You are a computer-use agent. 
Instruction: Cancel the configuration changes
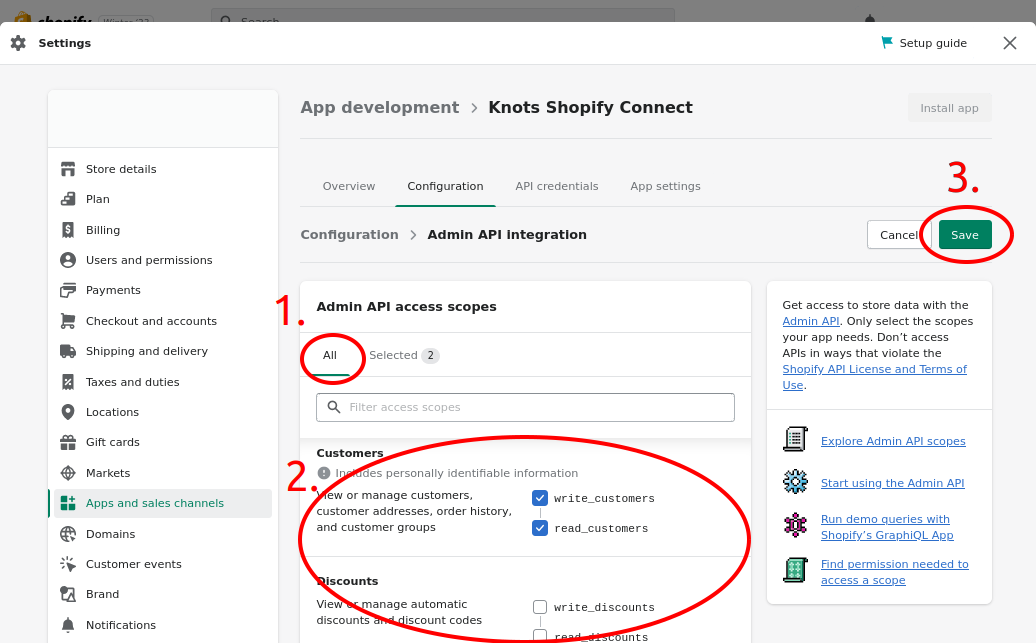(x=899, y=235)
